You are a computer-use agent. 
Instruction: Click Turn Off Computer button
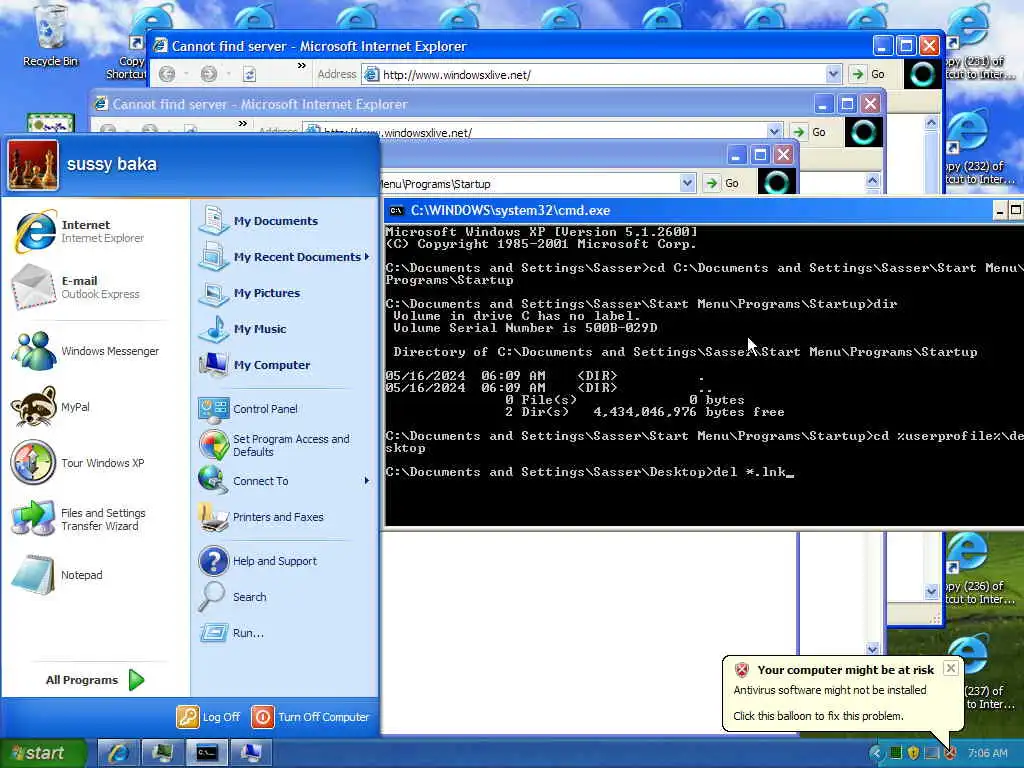[x=311, y=717]
